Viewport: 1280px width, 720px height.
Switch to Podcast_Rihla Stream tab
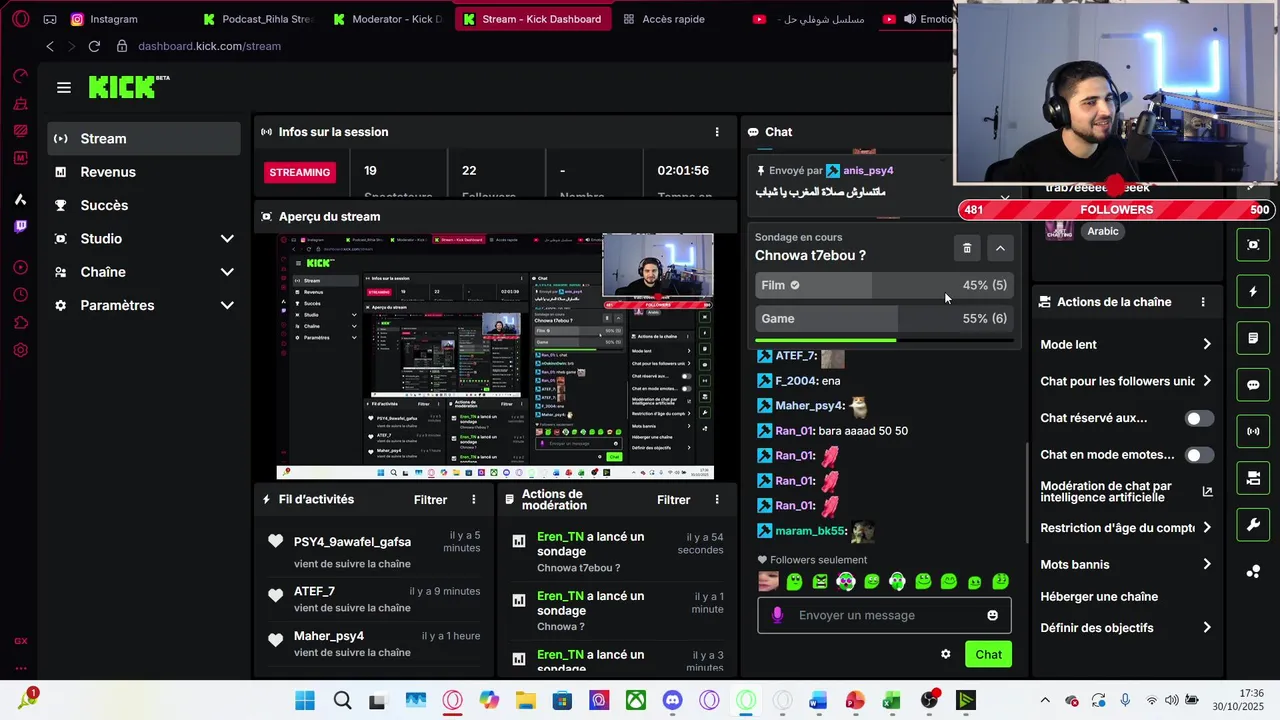258,19
